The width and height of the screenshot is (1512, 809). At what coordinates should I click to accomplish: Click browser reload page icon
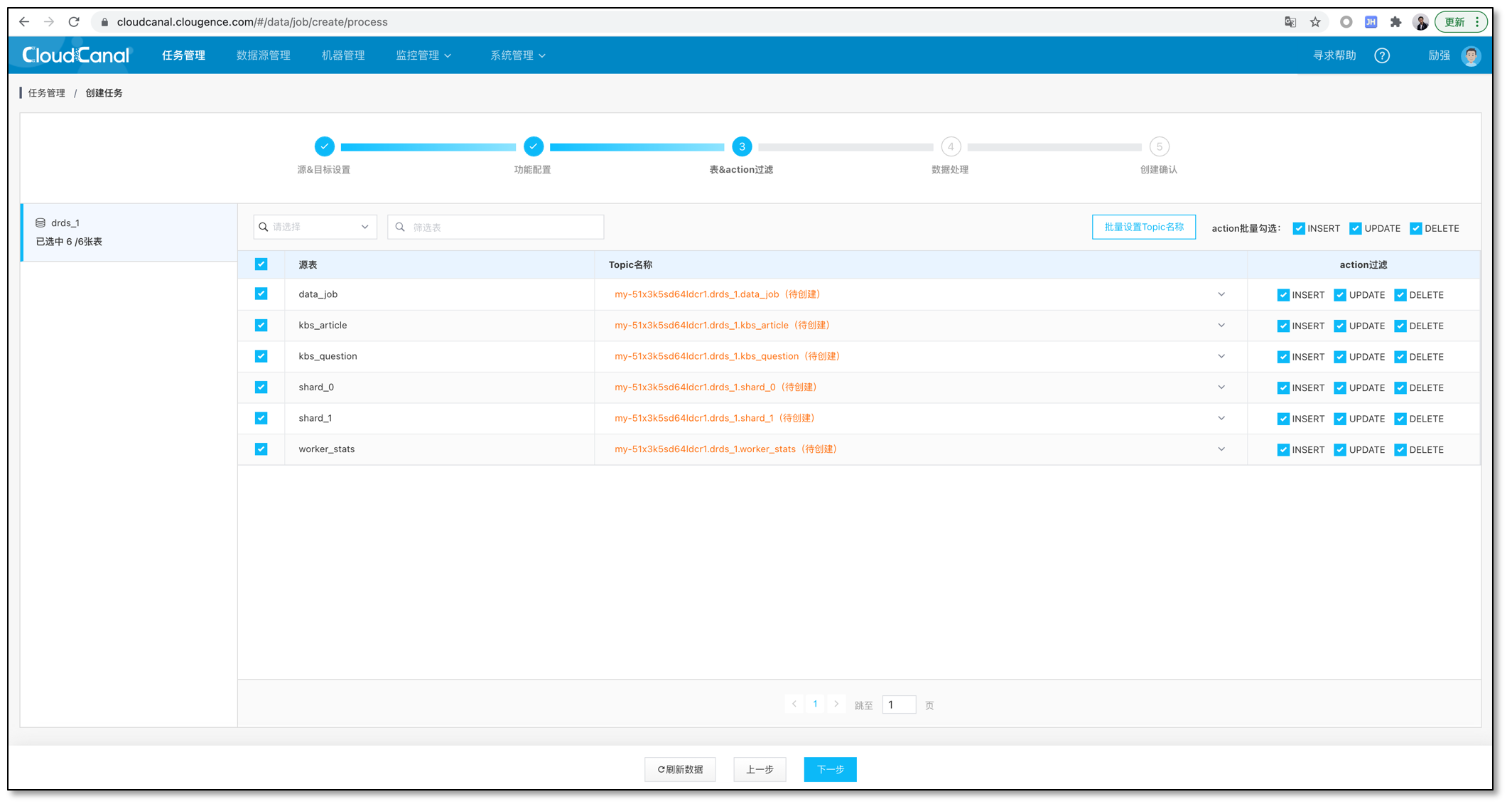click(74, 22)
